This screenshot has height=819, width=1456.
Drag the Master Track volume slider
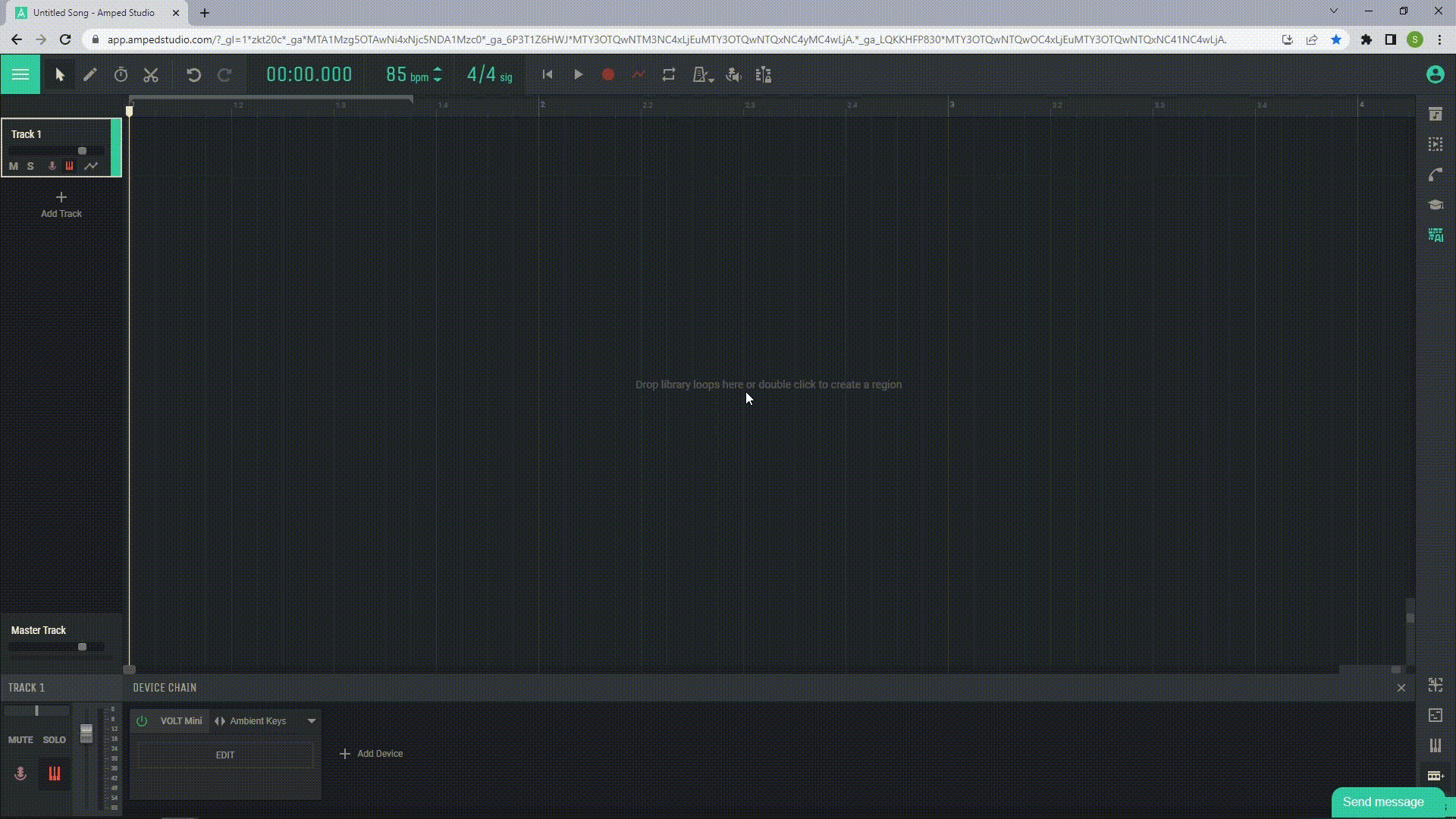pyautogui.click(x=81, y=646)
